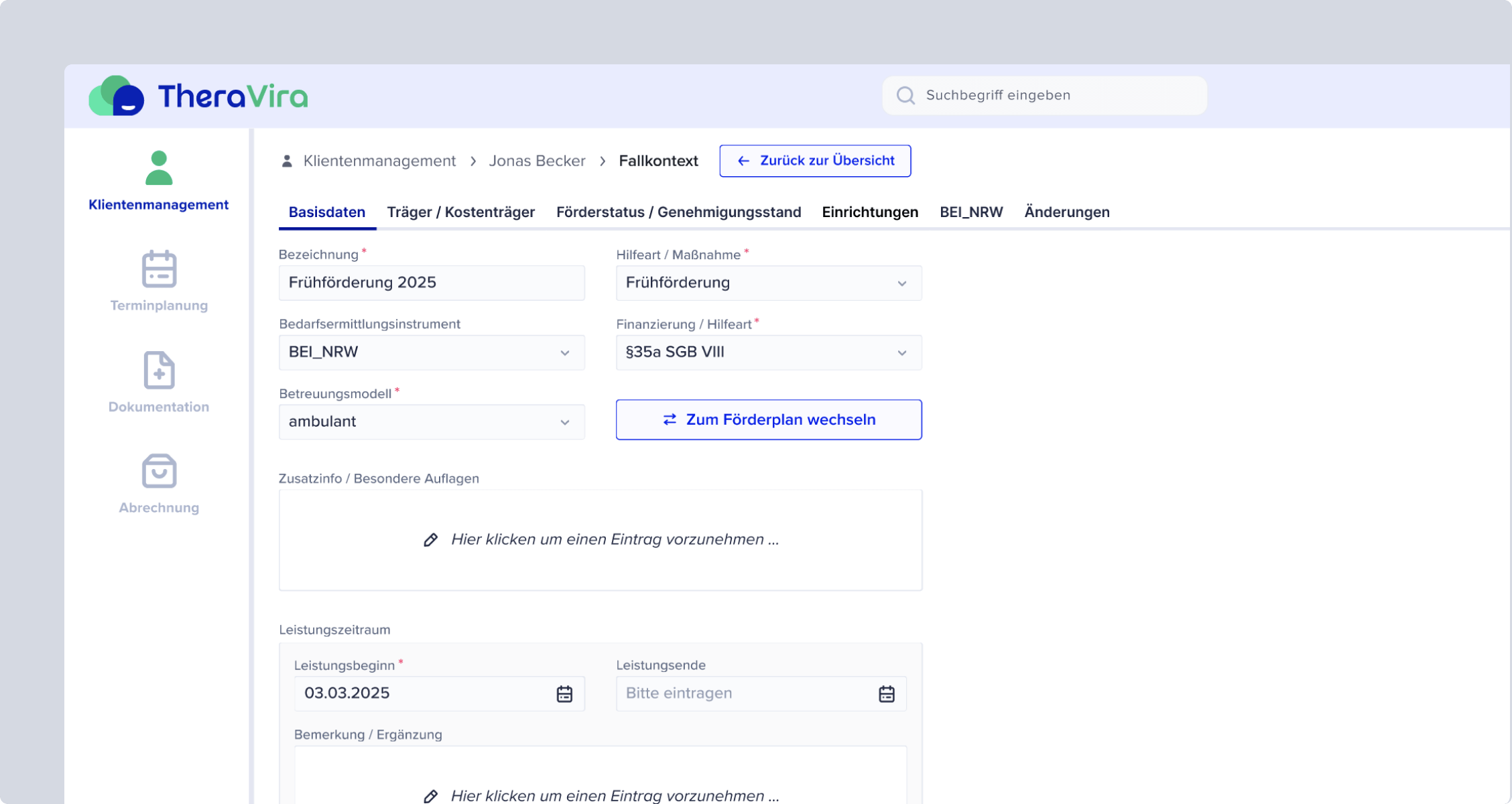The height and width of the screenshot is (804, 1512).
Task: Open the Dokumentation section
Action: pyautogui.click(x=158, y=382)
